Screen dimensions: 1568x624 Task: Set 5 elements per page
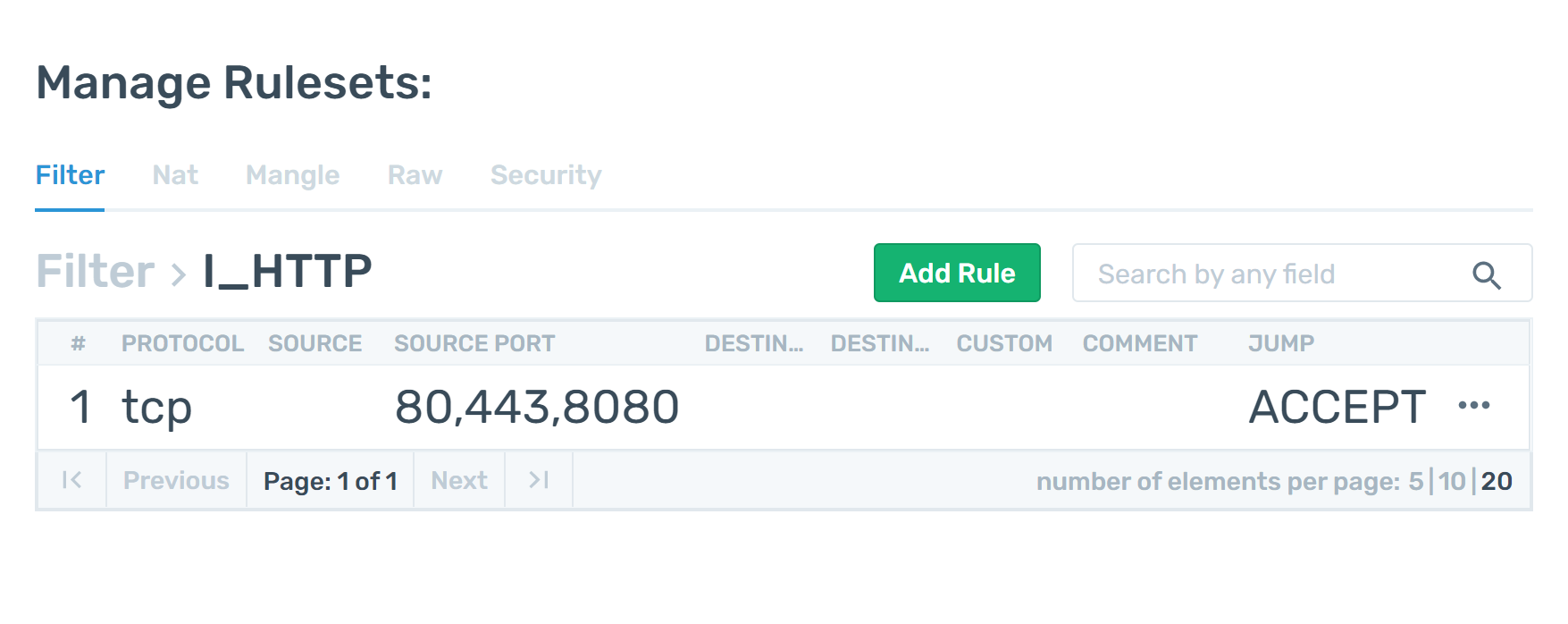[1416, 481]
